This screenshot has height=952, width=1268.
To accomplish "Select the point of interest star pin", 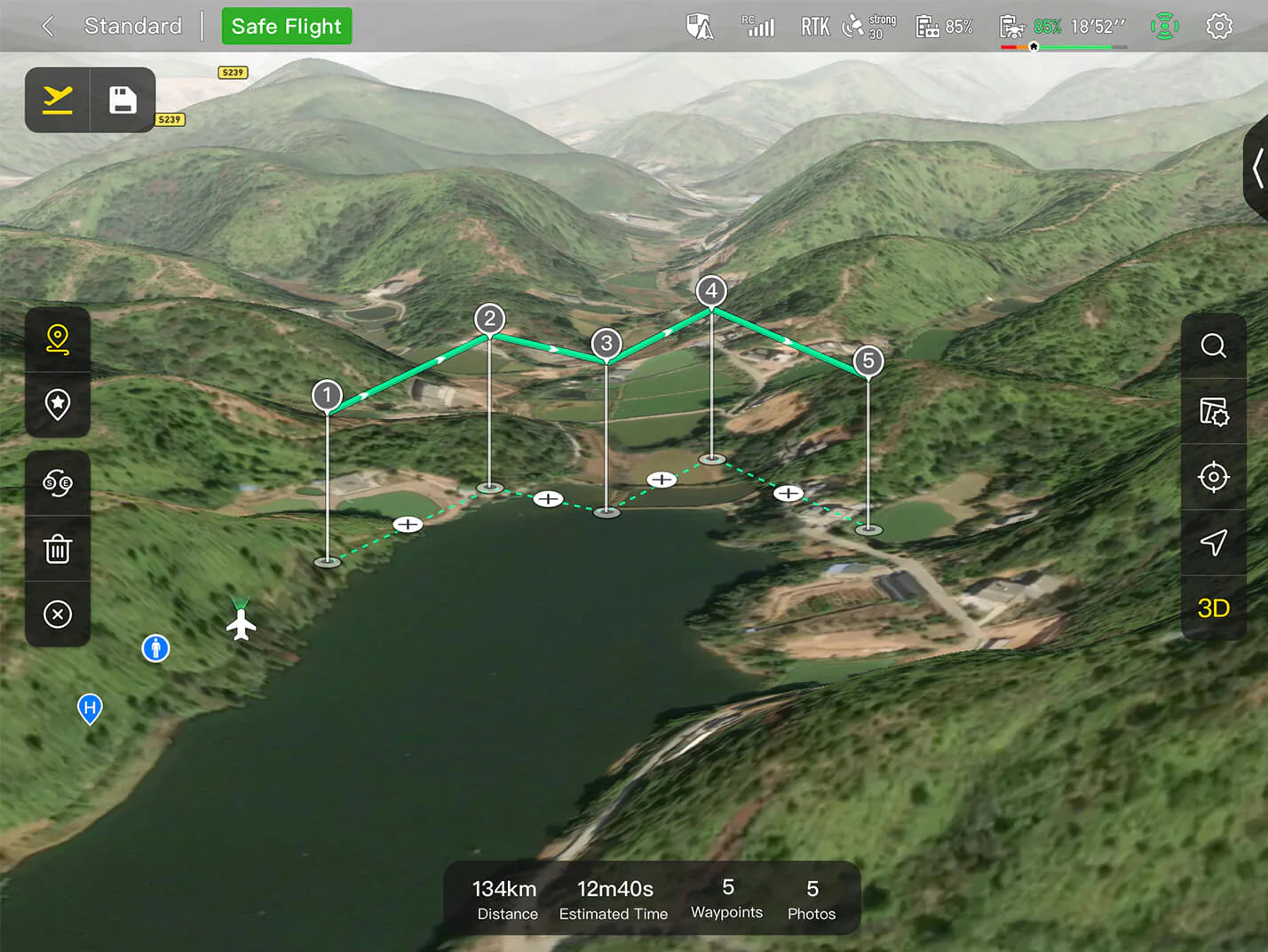I will [58, 404].
